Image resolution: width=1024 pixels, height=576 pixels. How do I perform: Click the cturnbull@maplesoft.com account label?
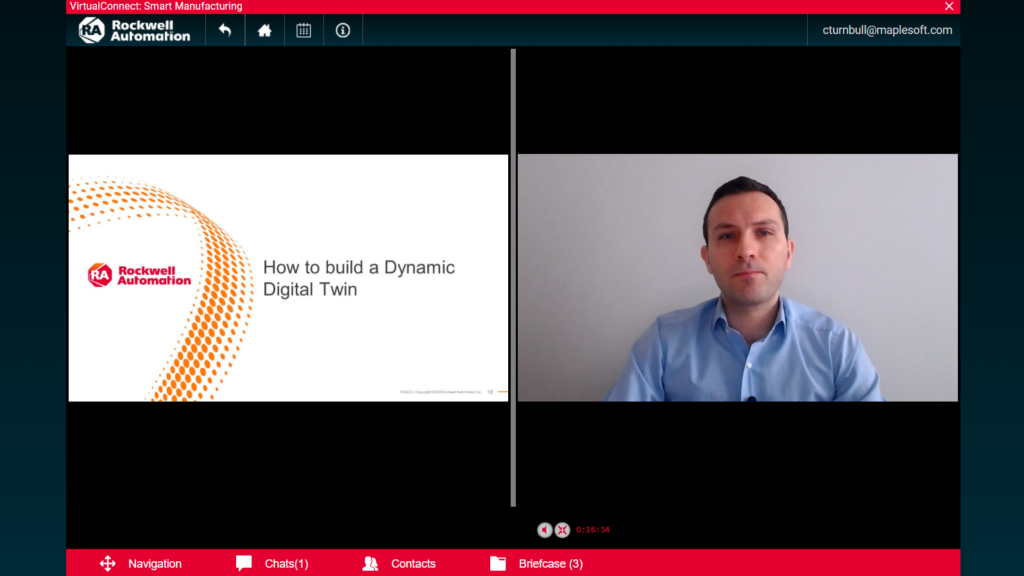click(x=887, y=30)
